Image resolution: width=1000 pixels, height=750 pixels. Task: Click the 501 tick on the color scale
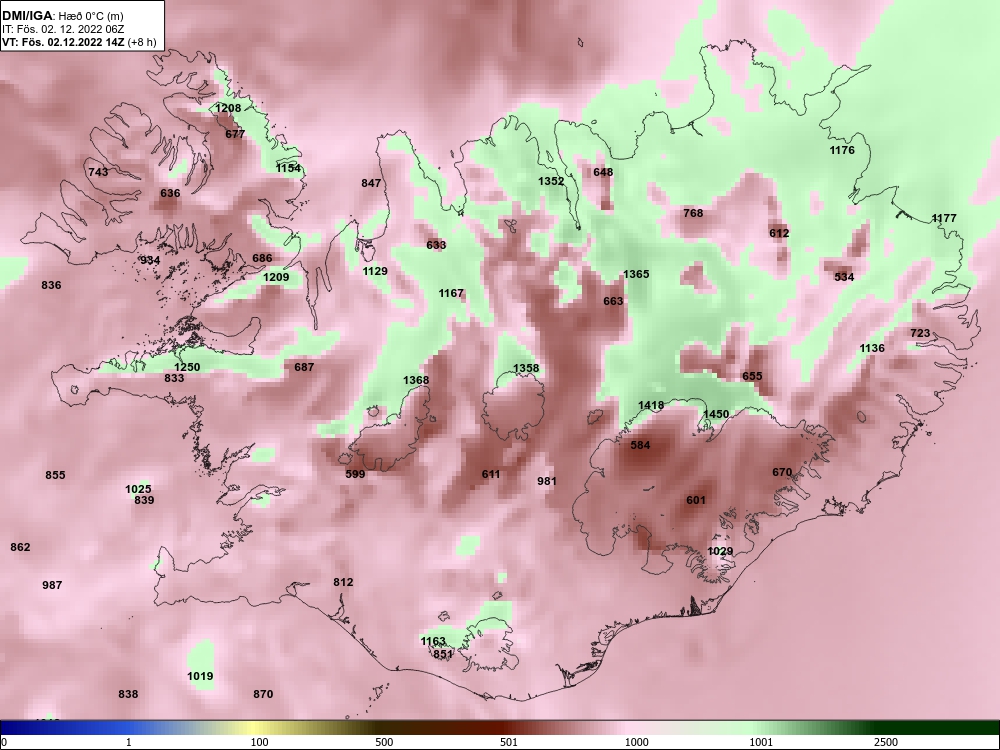(x=510, y=742)
